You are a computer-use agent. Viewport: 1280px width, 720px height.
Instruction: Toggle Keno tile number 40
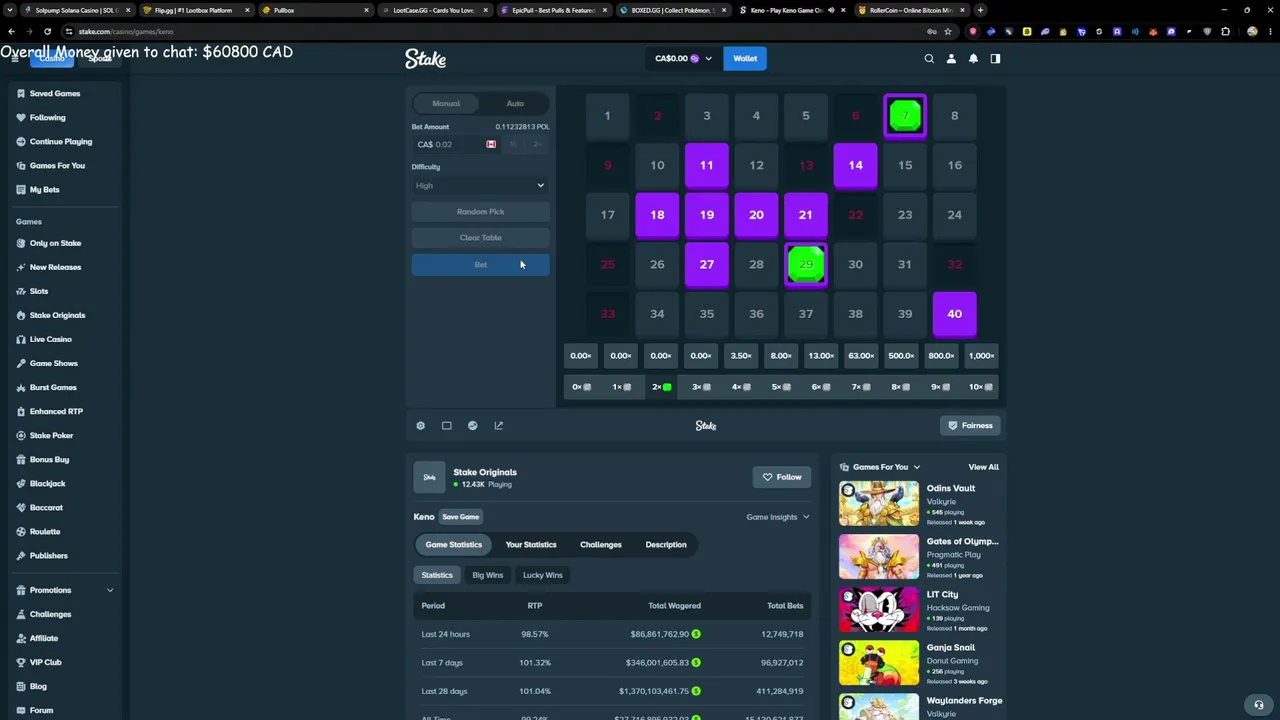pos(955,314)
